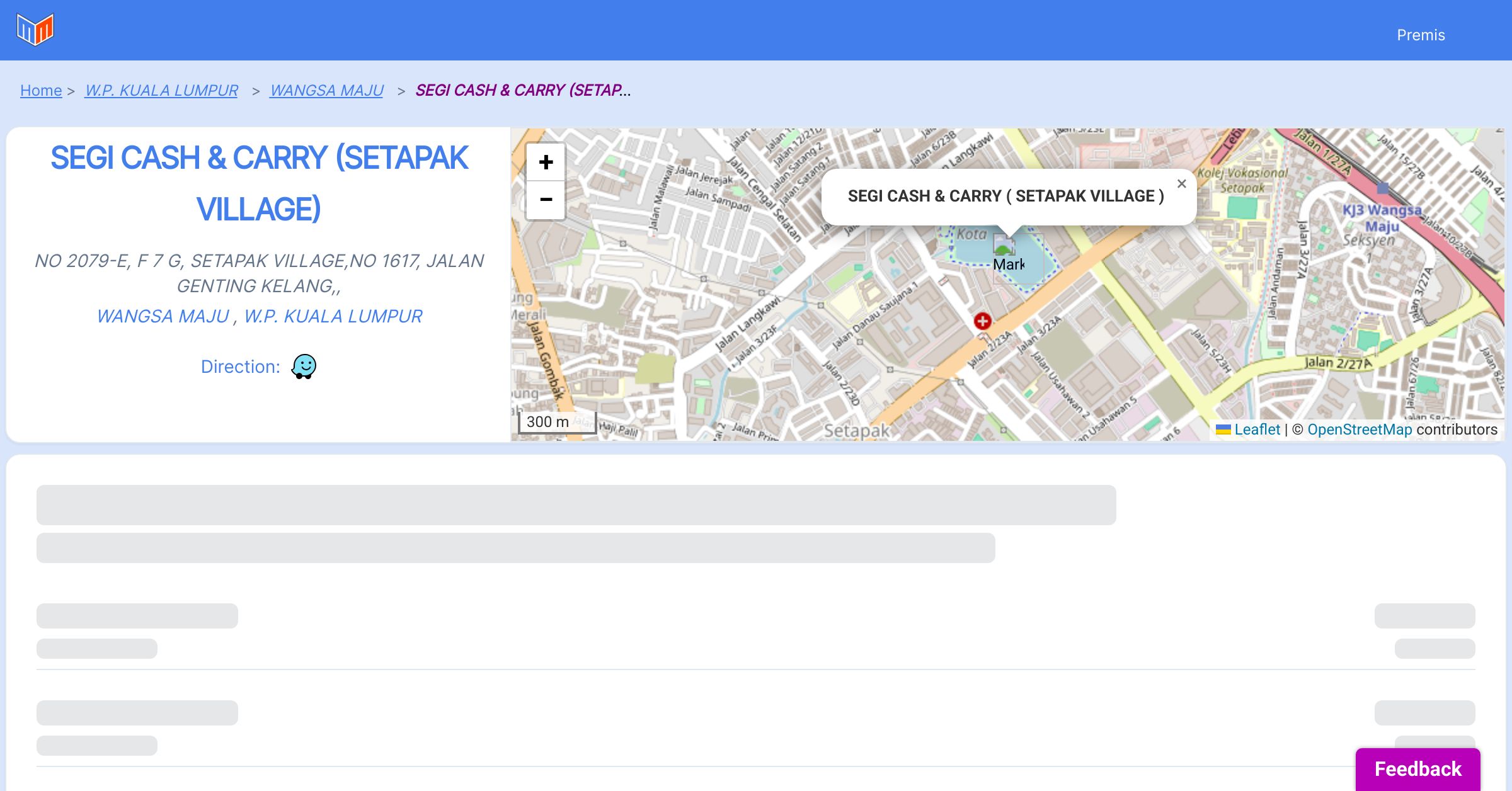Click the popup title text
This screenshot has height=791, width=1512.
point(1005,196)
